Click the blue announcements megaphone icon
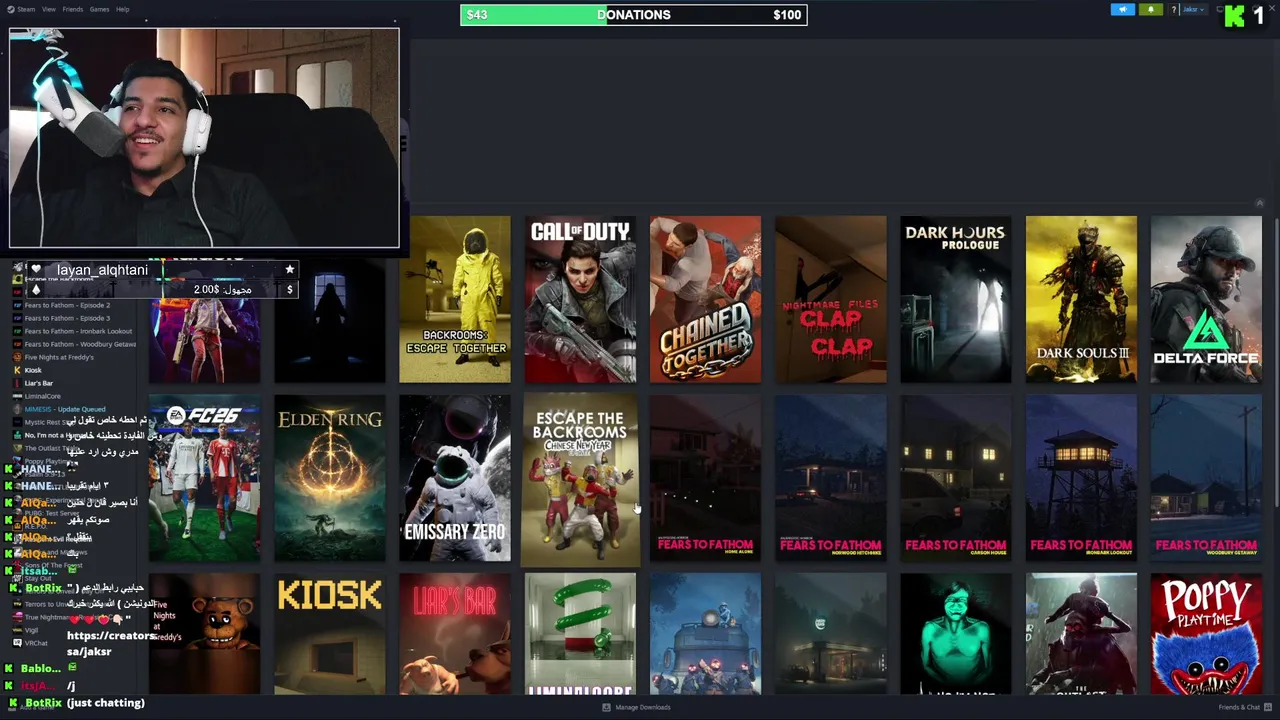 [x=1122, y=9]
